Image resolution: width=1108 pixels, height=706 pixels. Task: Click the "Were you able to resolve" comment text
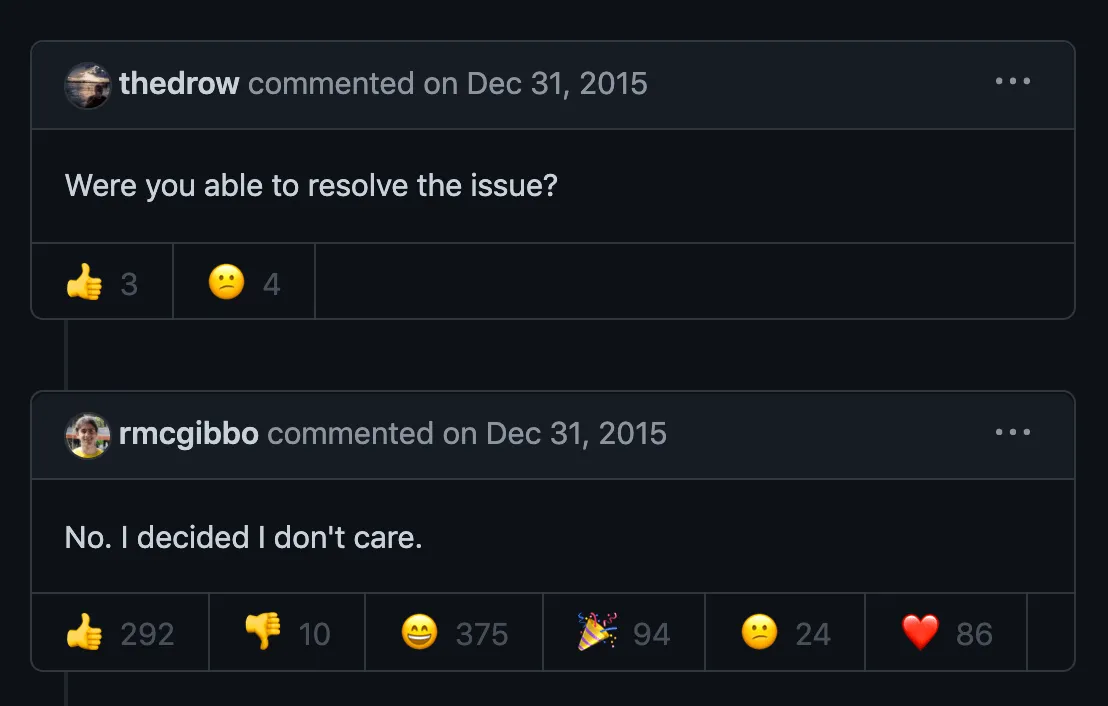pos(311,186)
